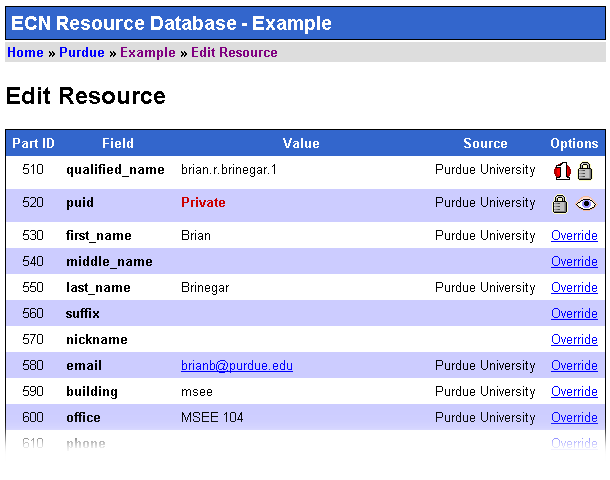Click Override for the email field

[574, 366]
